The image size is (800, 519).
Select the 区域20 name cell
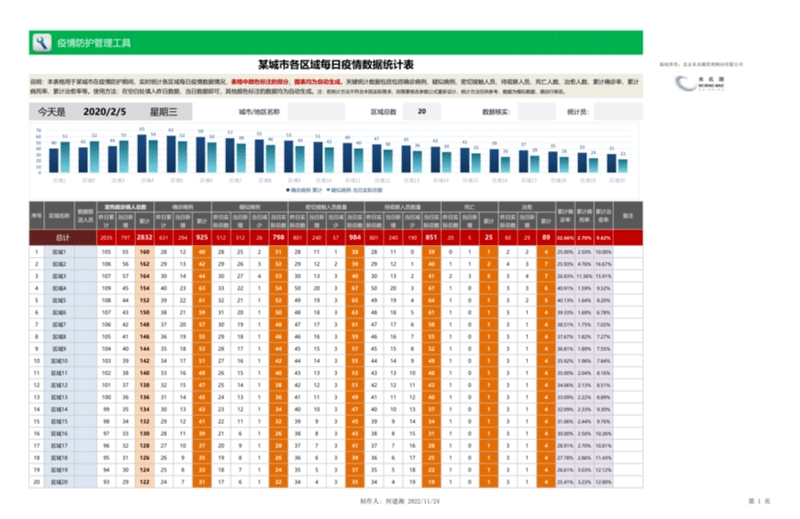(61, 481)
